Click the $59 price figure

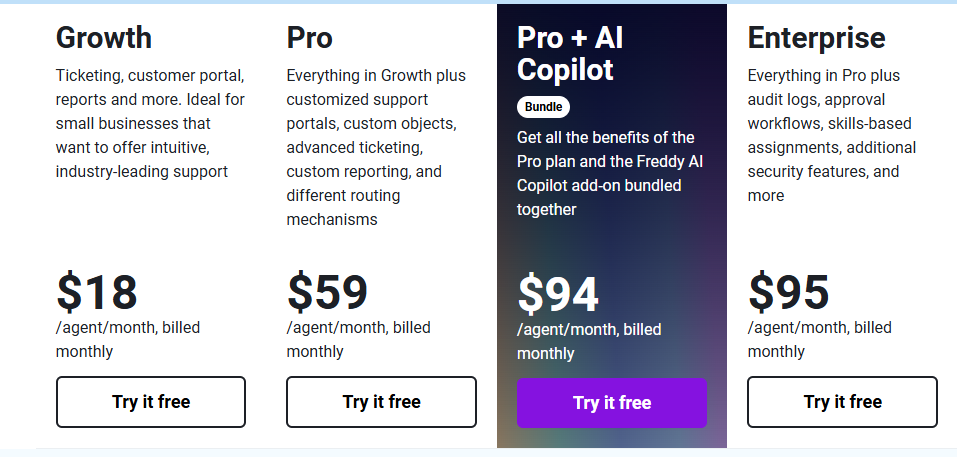(328, 292)
